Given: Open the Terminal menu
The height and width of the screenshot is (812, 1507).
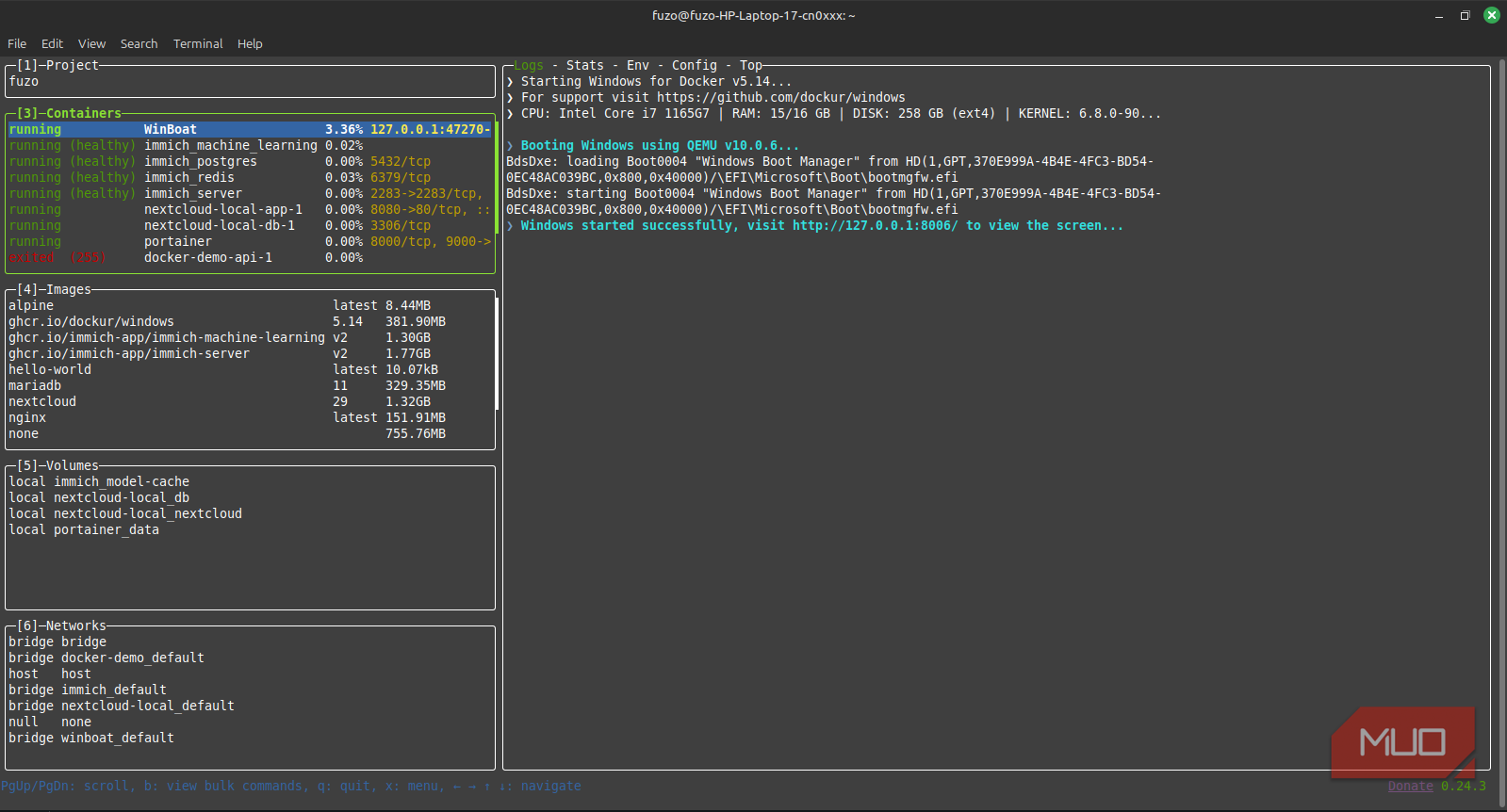Looking at the screenshot, I should click(x=198, y=44).
